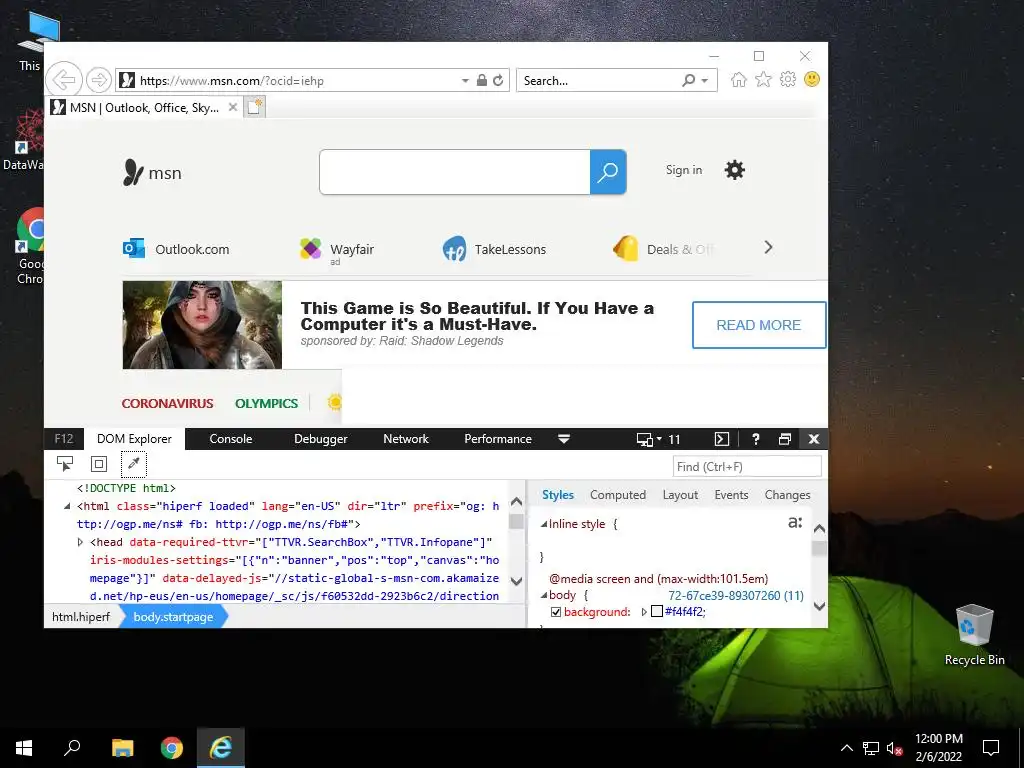This screenshot has height=768, width=1024.
Task: Open the search provider dropdown arrow
Action: point(705,80)
